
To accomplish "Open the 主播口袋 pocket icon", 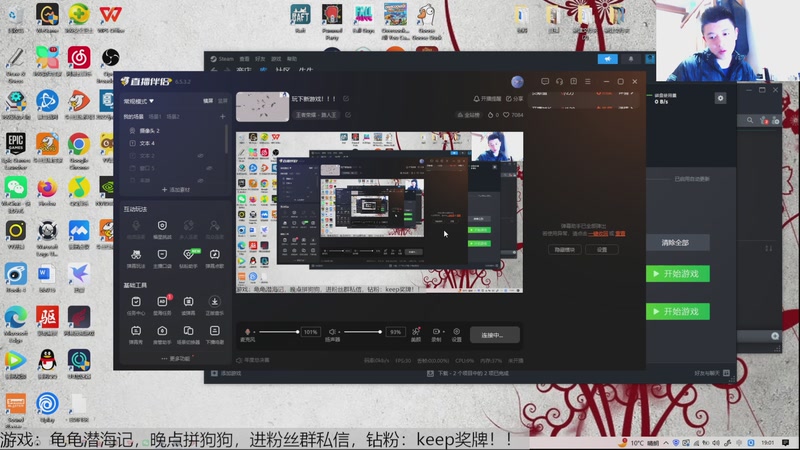I will 162,255.
